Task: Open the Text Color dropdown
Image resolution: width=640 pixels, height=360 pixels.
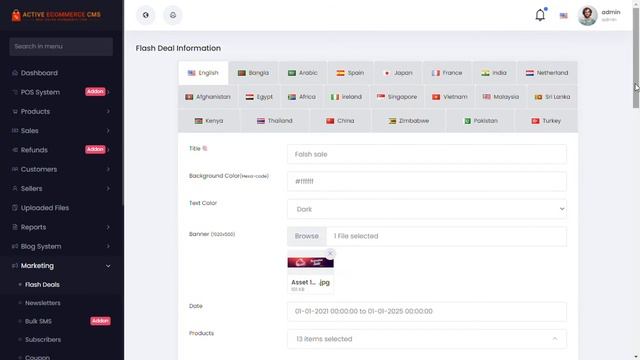Action: (427, 209)
